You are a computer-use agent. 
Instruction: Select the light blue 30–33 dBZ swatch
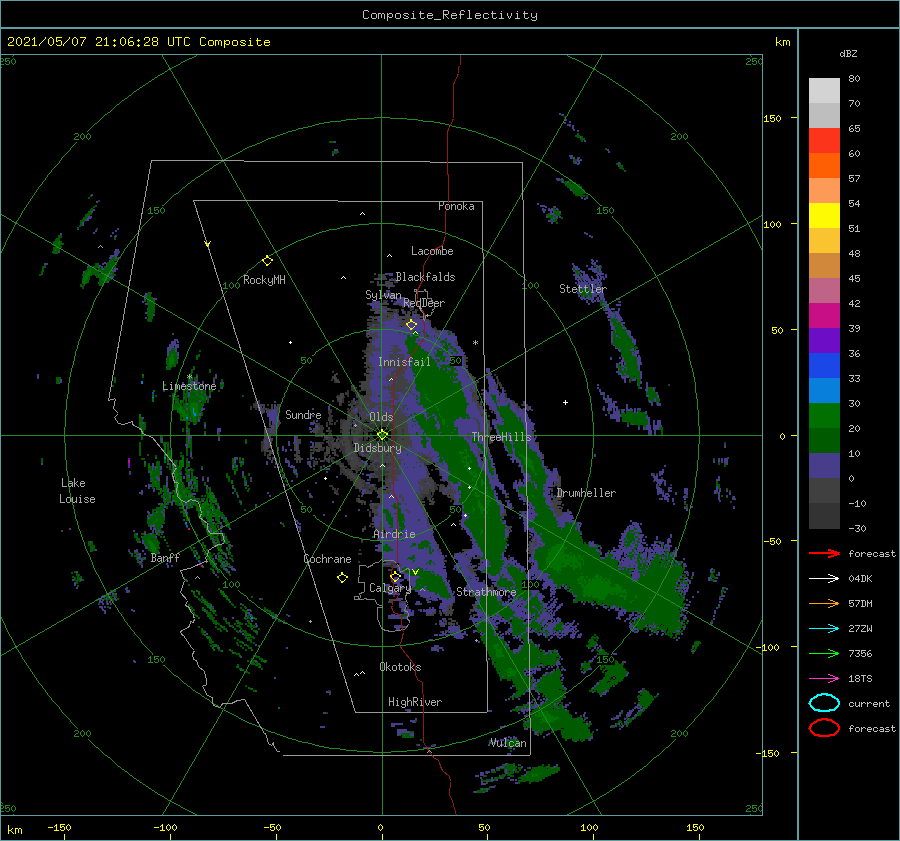coord(824,391)
